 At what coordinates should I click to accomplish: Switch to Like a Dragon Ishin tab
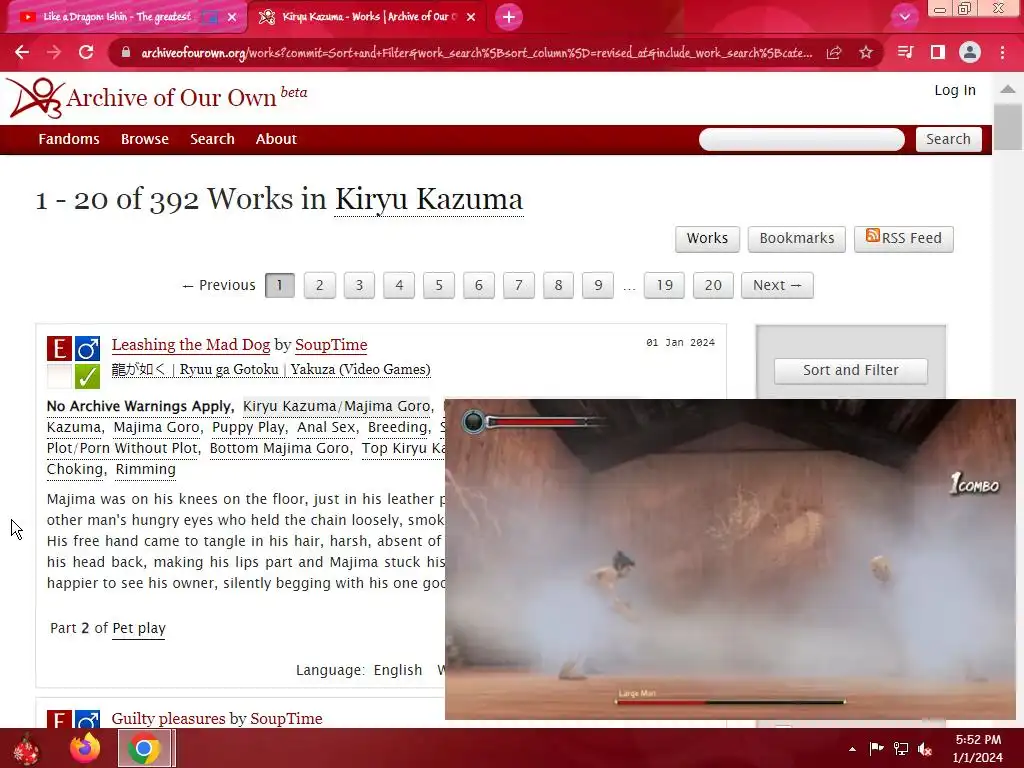click(x=118, y=17)
